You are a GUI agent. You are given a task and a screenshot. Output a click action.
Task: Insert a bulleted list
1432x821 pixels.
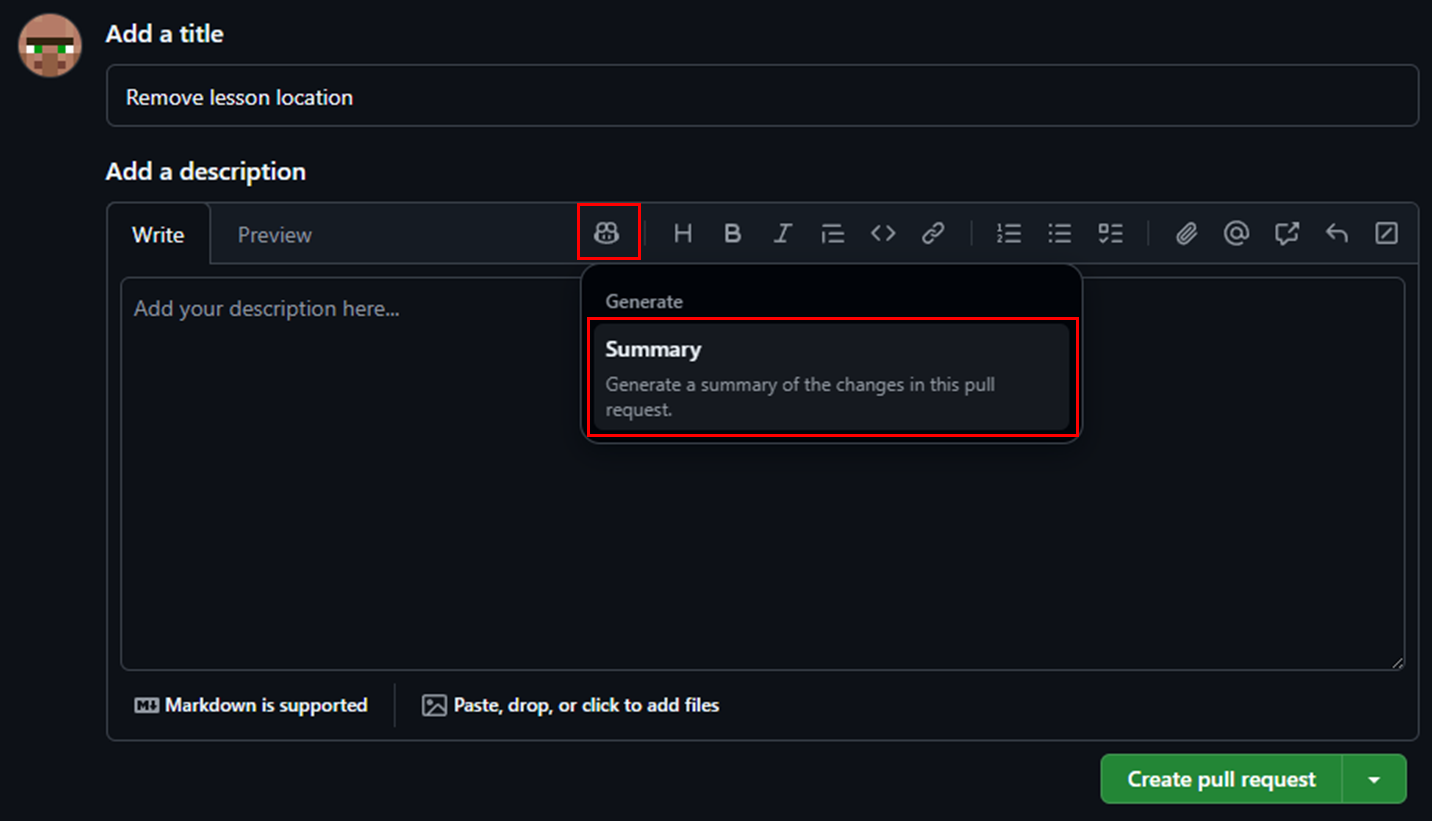tap(1059, 233)
